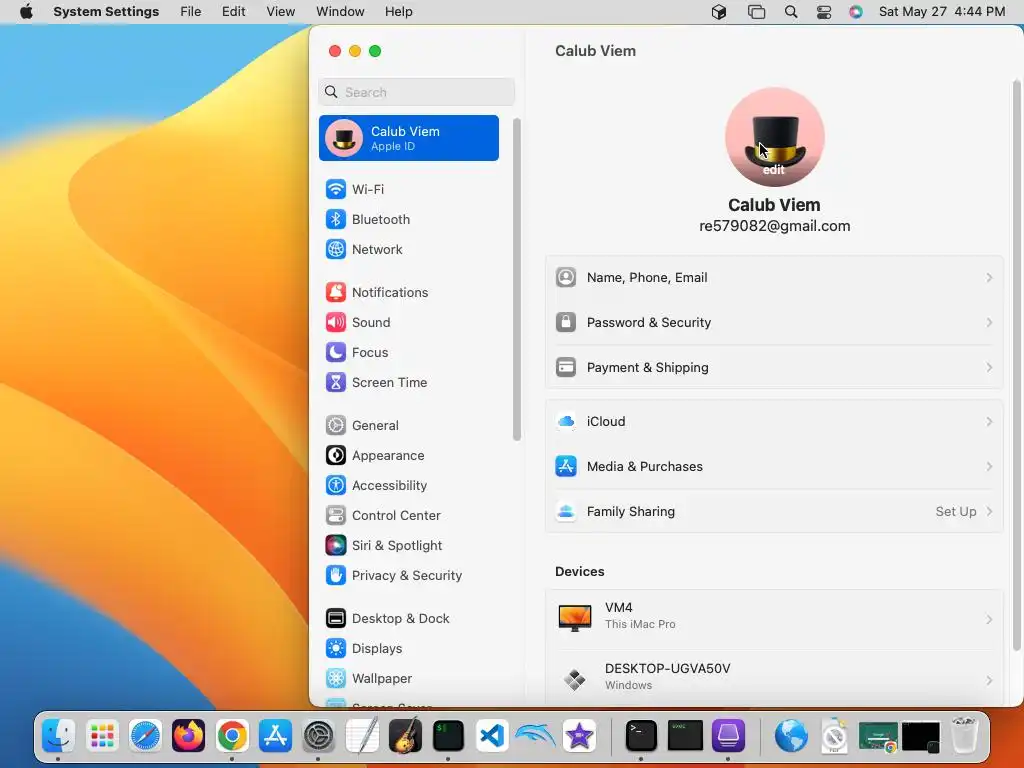This screenshot has width=1024, height=768.
Task: Select Calub Viem Apple ID in sidebar
Action: coord(409,138)
